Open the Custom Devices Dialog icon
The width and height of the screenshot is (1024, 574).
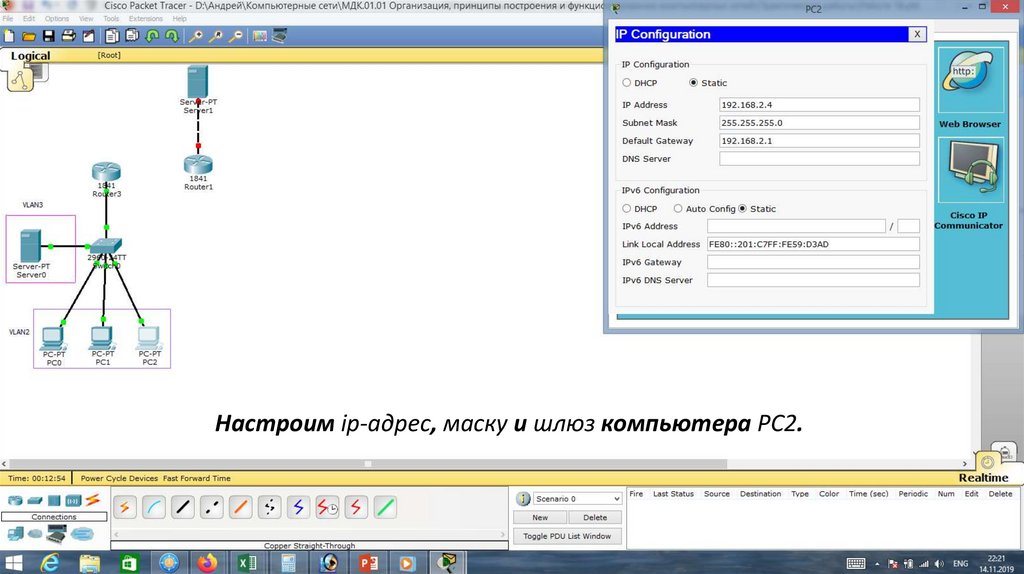pos(280,37)
